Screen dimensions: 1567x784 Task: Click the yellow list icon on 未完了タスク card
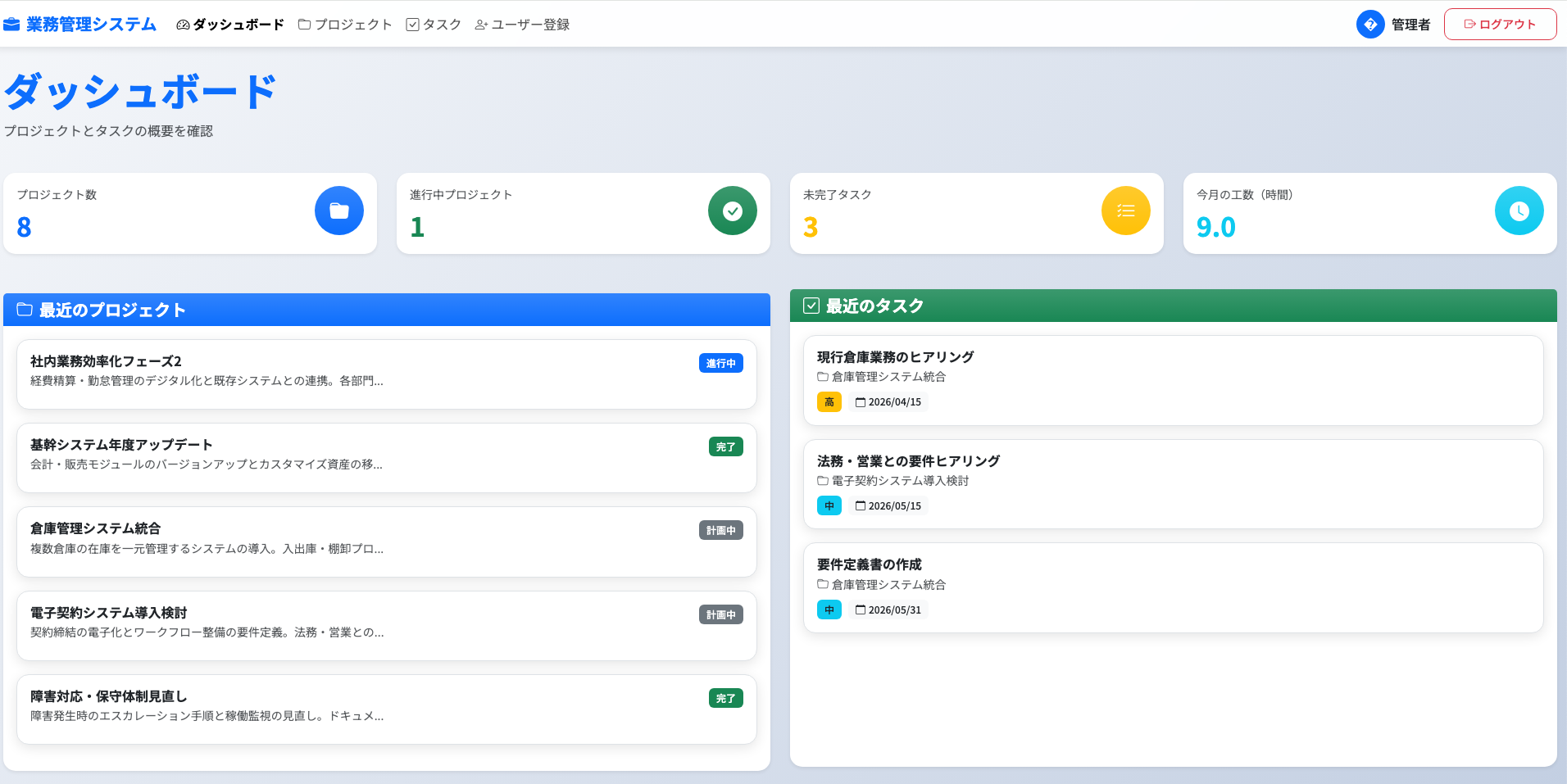pyautogui.click(x=1125, y=211)
